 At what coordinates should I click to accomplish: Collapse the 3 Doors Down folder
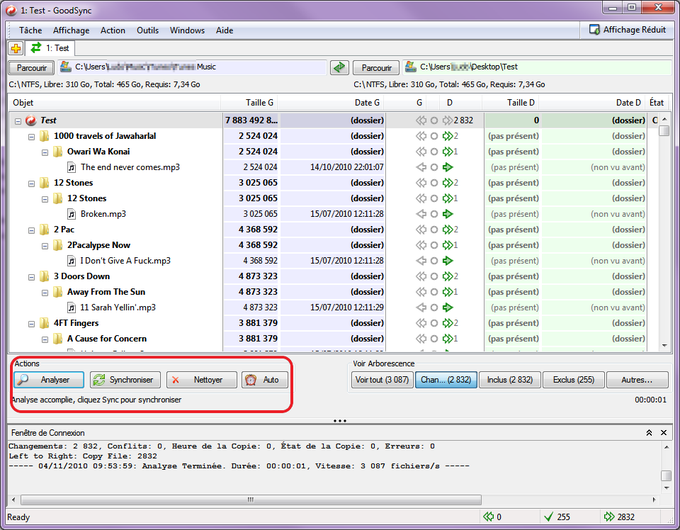click(x=31, y=277)
